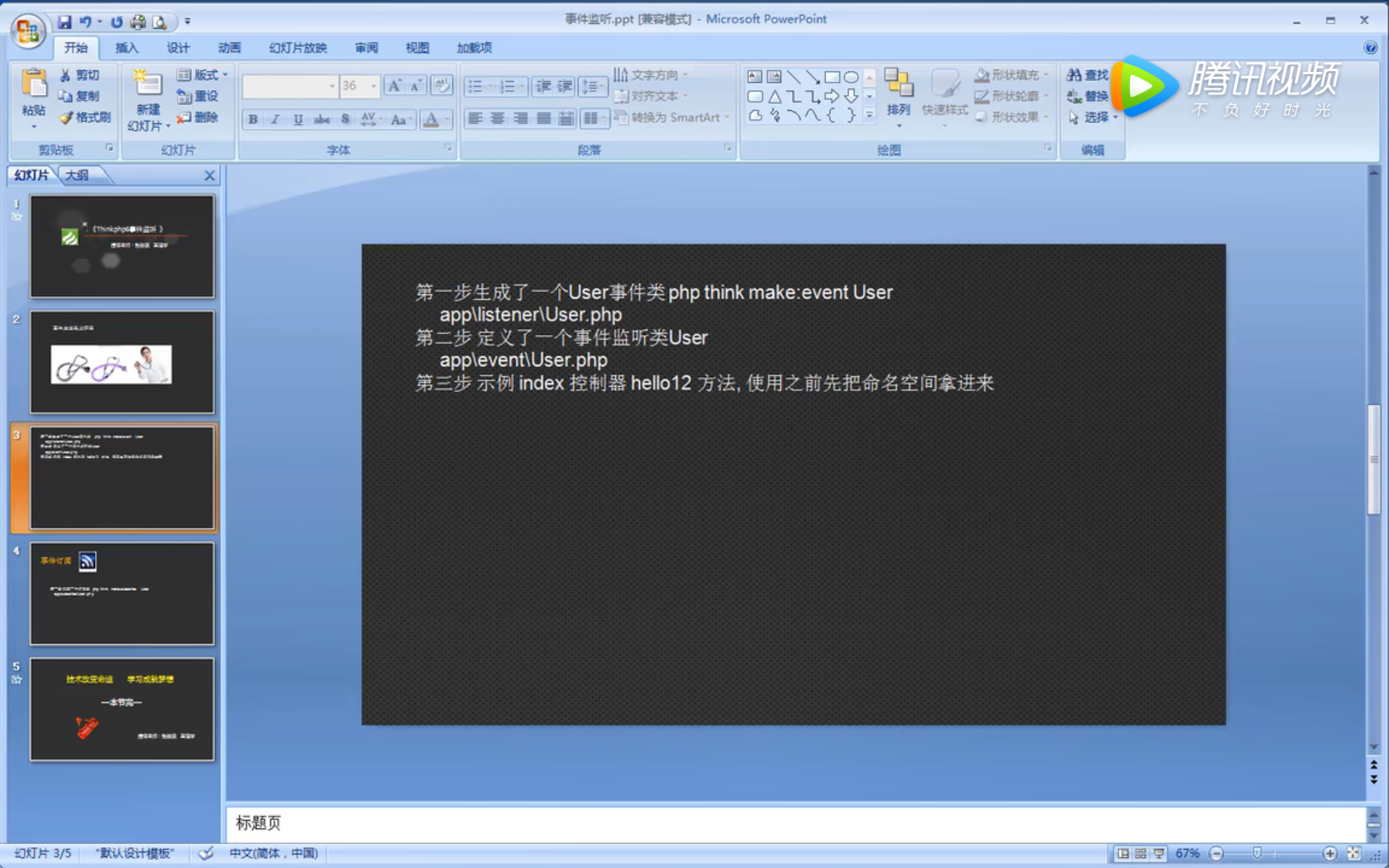Open the Text Direction (文字方向) dropdown
The image size is (1389, 868).
click(651, 75)
